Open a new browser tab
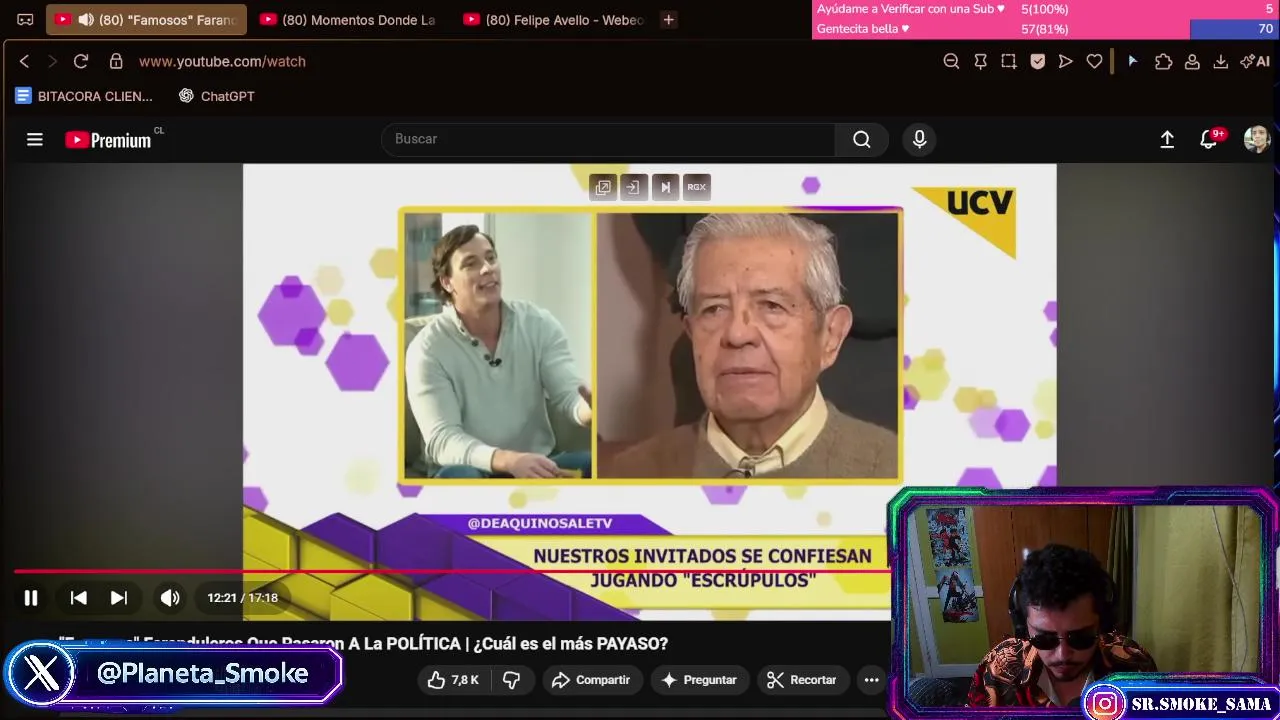Viewport: 1280px width, 720px height. [x=668, y=19]
